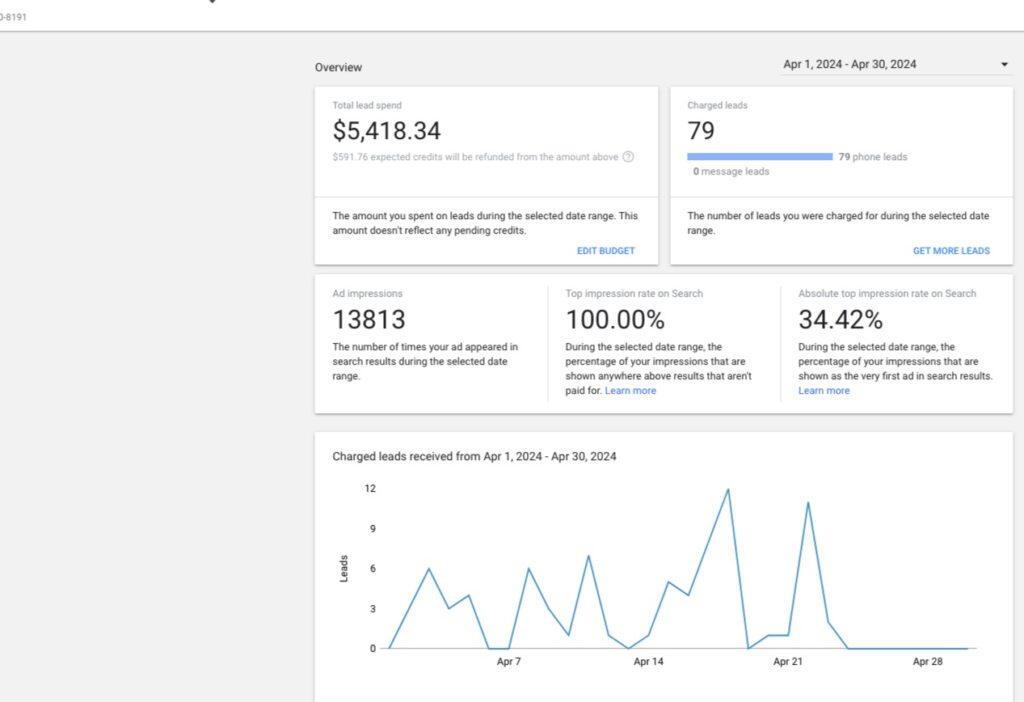
Task: Open the date range dropdown arrow
Action: coord(1004,64)
